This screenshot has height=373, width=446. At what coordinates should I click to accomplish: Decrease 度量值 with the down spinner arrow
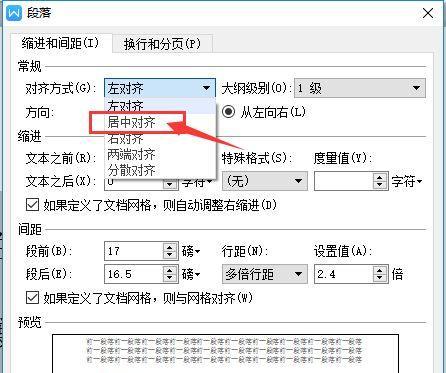380,185
